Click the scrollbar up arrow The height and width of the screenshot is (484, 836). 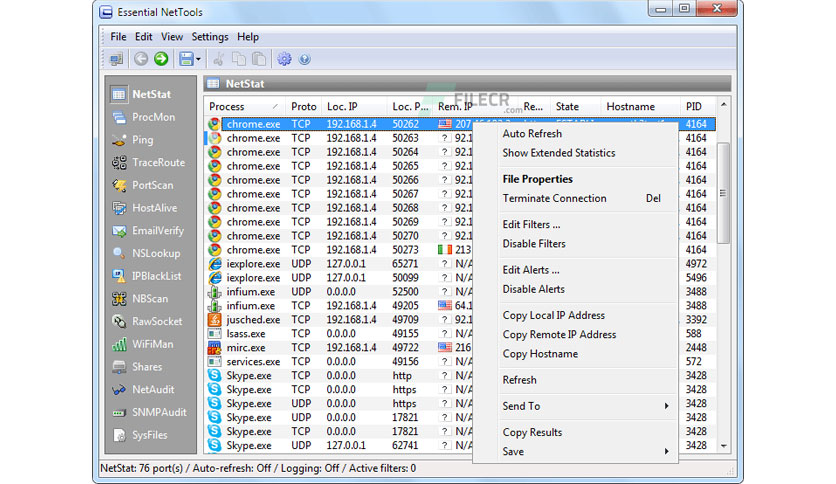(x=724, y=105)
